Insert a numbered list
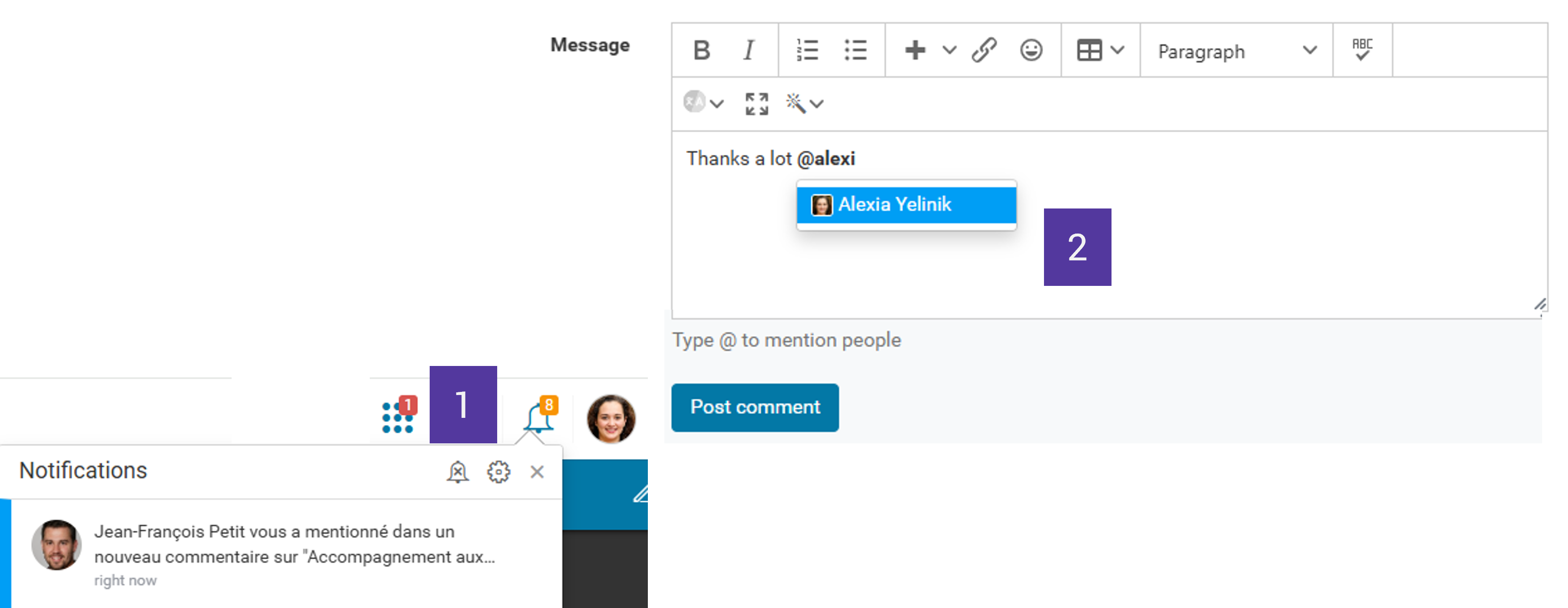 pyautogui.click(x=807, y=51)
